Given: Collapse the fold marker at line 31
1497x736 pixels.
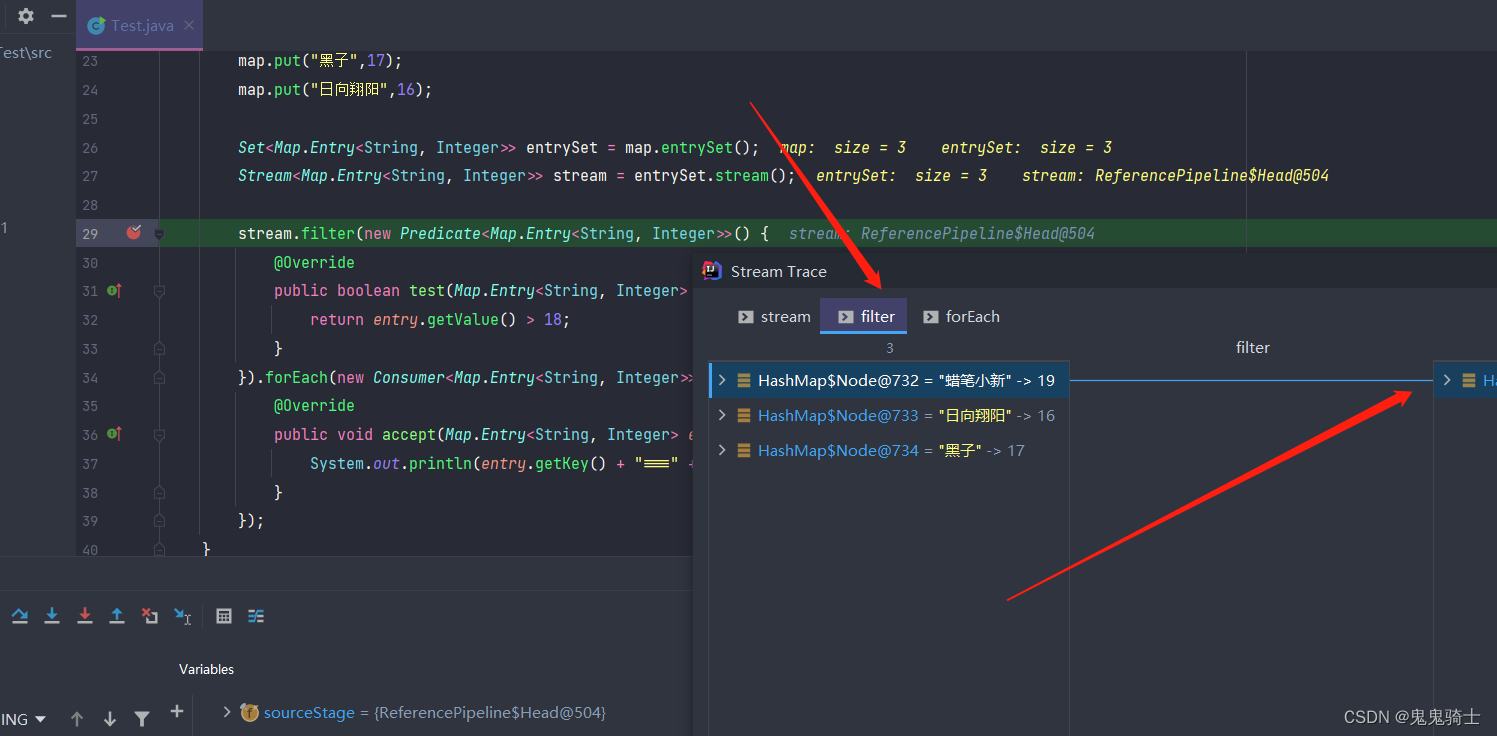Looking at the screenshot, I should (159, 291).
